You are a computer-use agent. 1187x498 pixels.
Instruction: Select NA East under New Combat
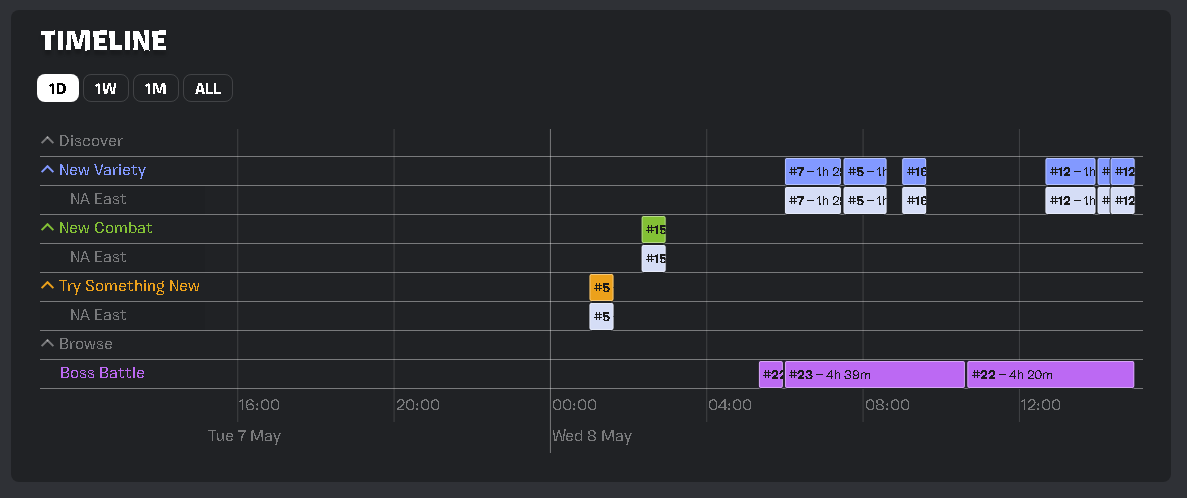98,257
